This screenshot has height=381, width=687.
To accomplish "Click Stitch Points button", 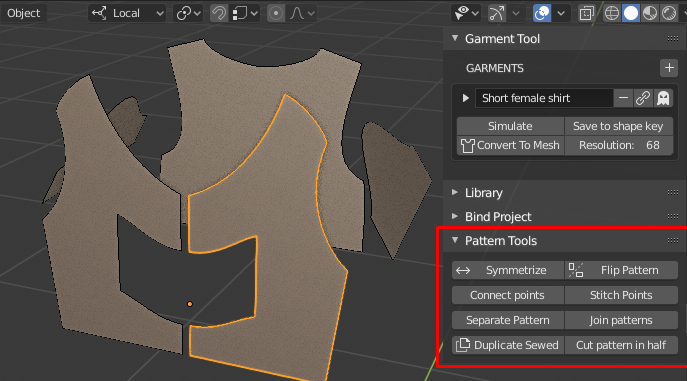I will [621, 295].
